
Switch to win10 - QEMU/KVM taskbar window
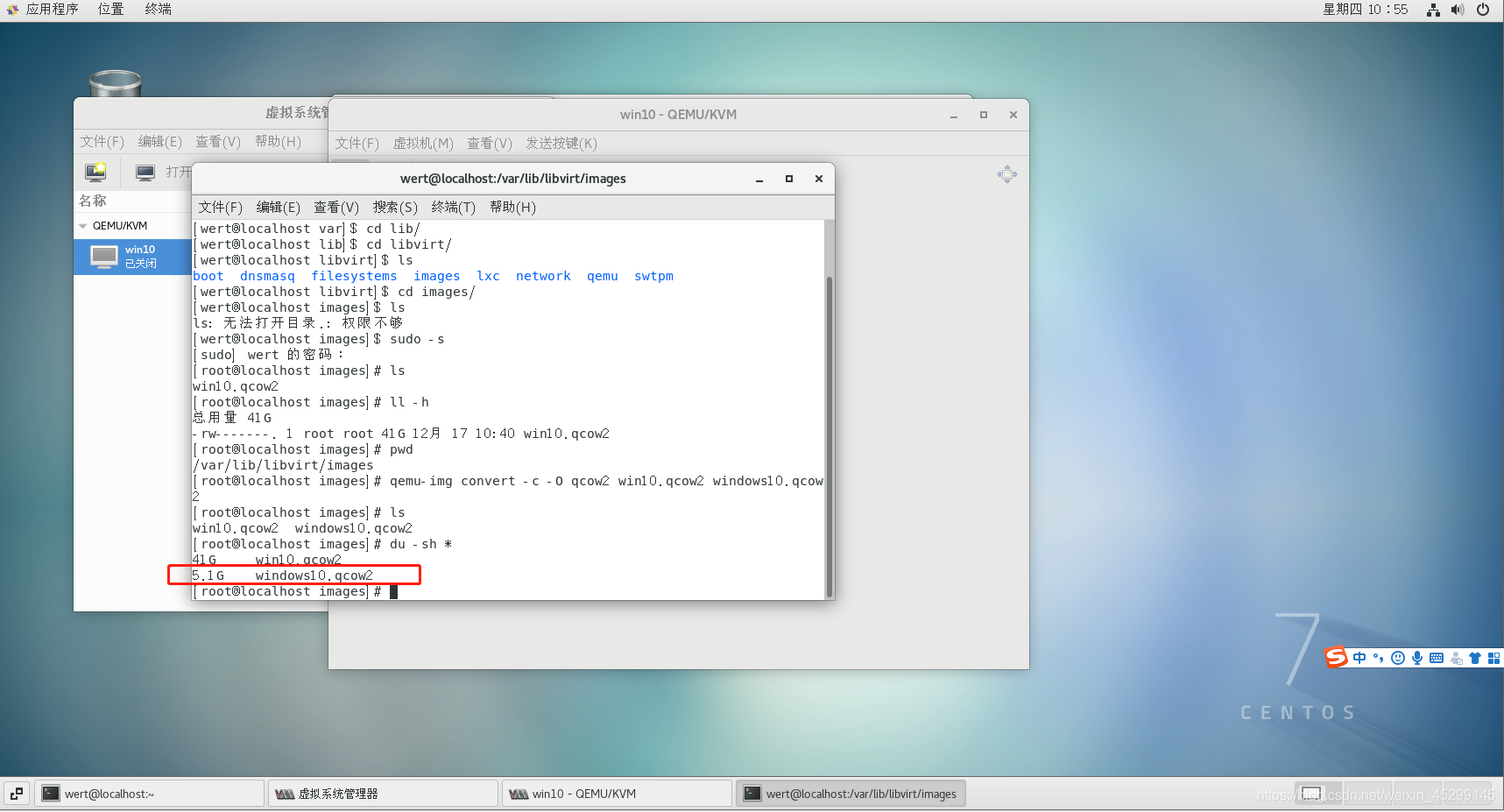pos(617,794)
